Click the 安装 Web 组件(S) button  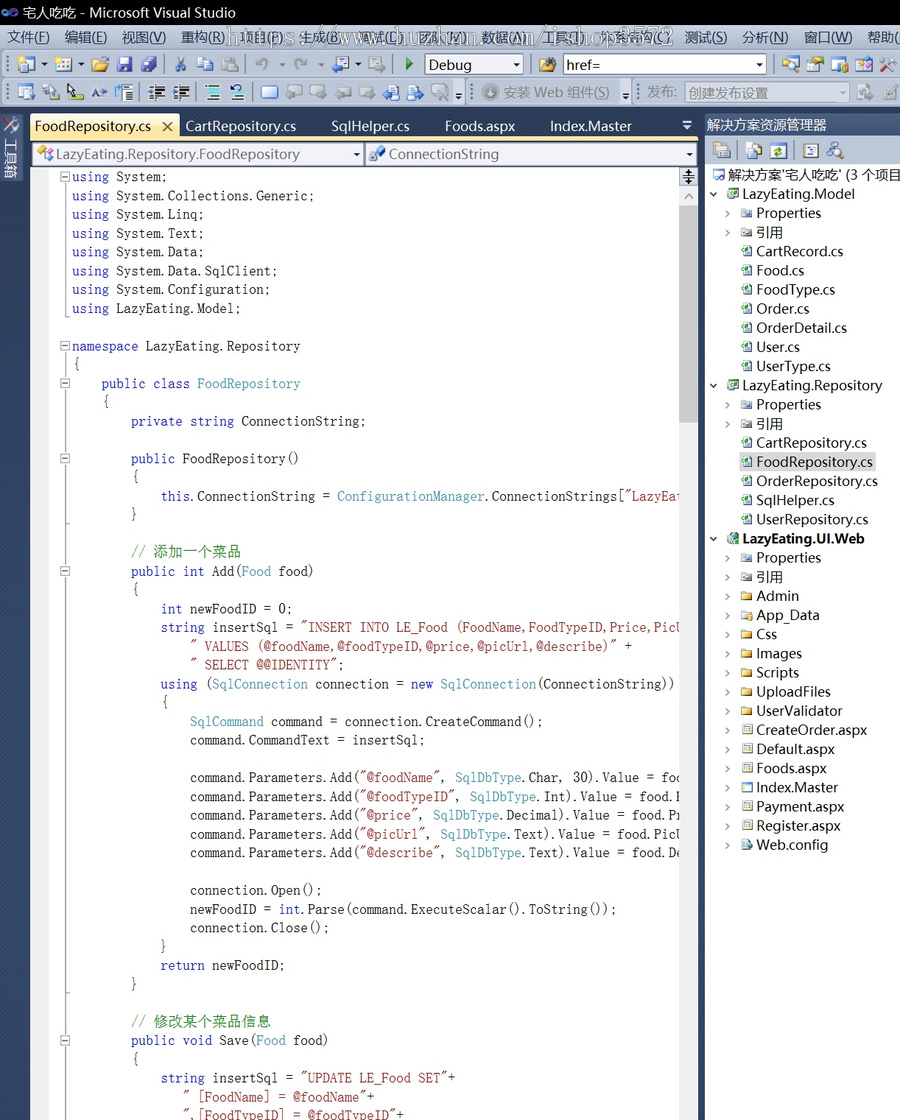[x=547, y=92]
